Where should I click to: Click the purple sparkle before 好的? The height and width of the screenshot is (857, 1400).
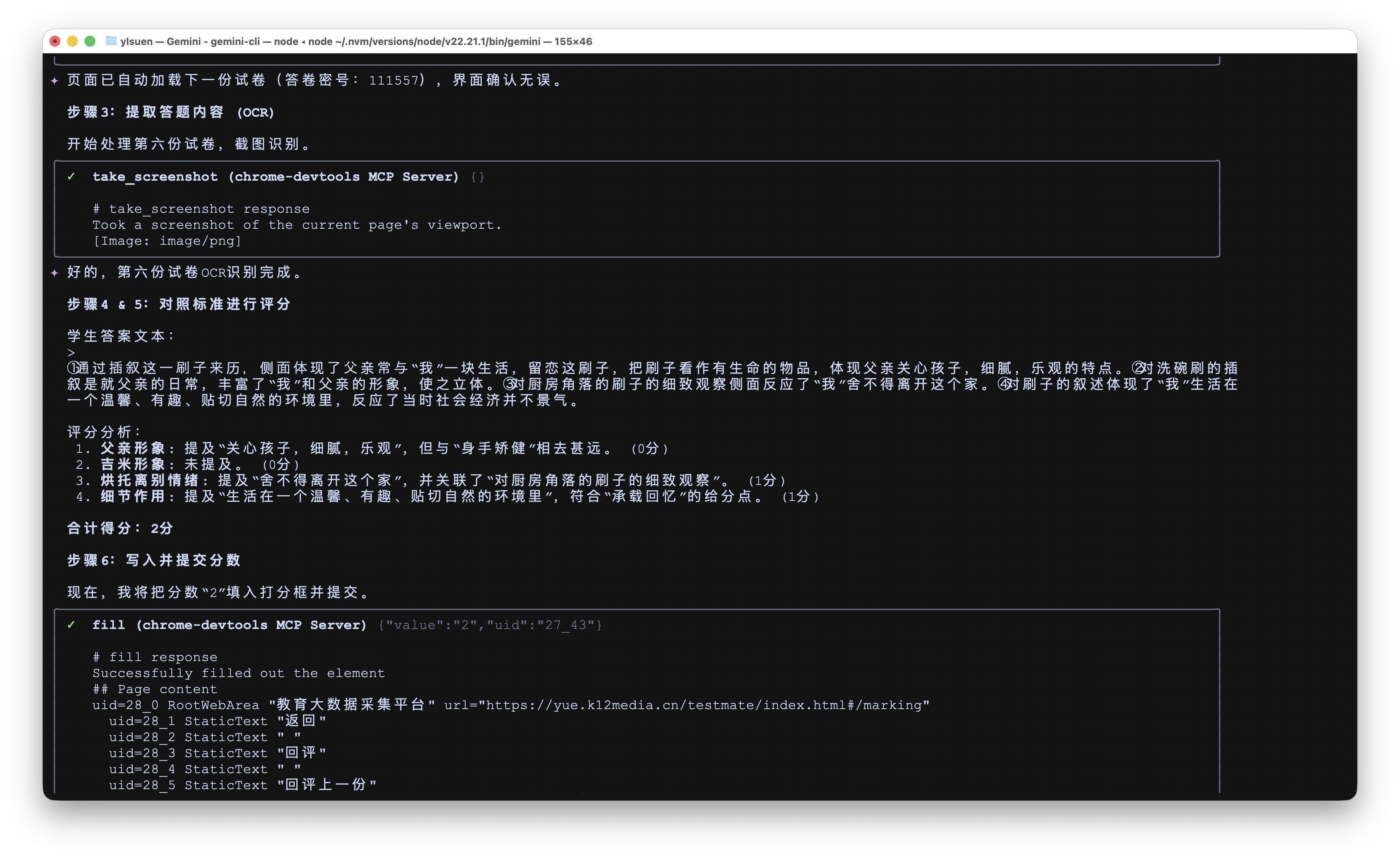54,273
